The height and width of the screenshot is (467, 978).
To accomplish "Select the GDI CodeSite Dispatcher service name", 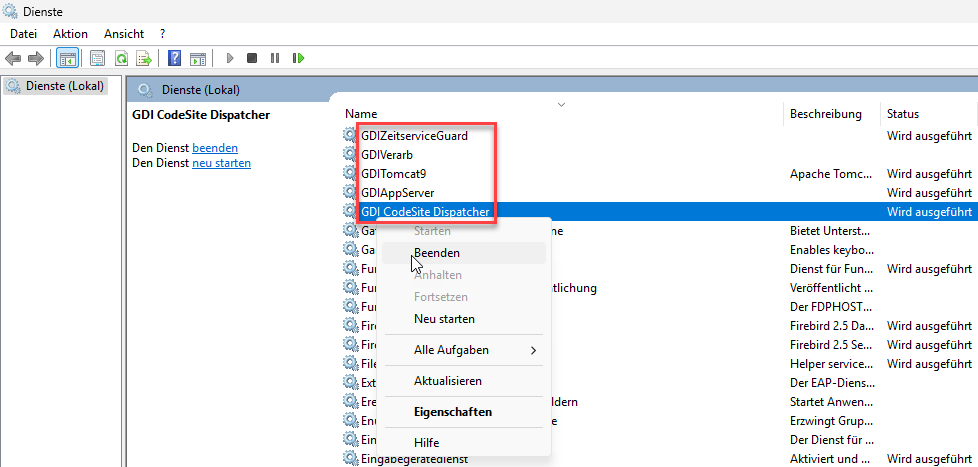I will point(425,212).
